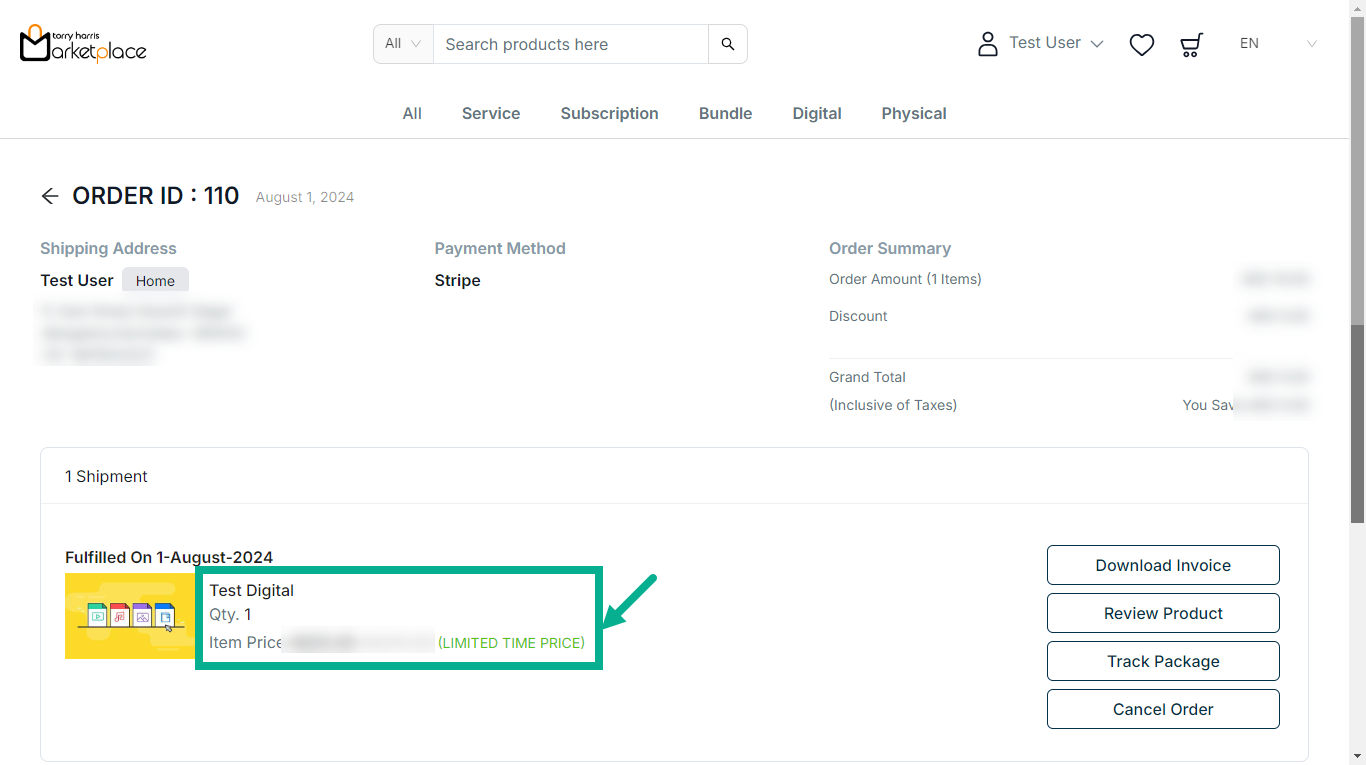This screenshot has height=765, width=1366.
Task: Select the Subscription category tab
Action: (609, 113)
